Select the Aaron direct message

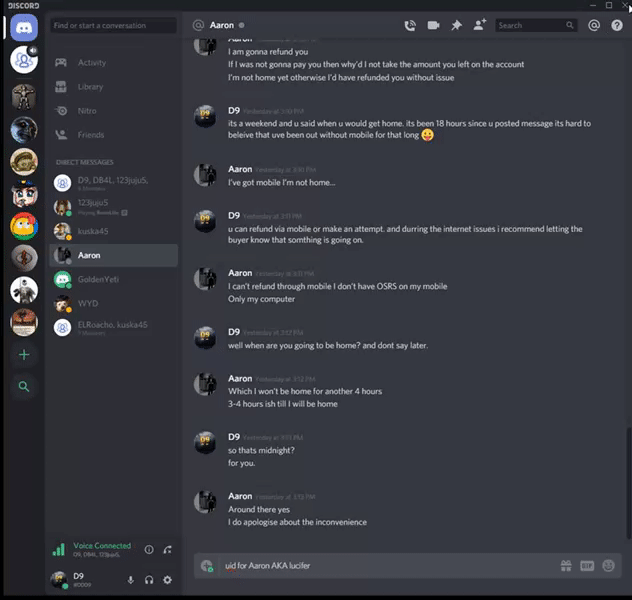[x=113, y=255]
